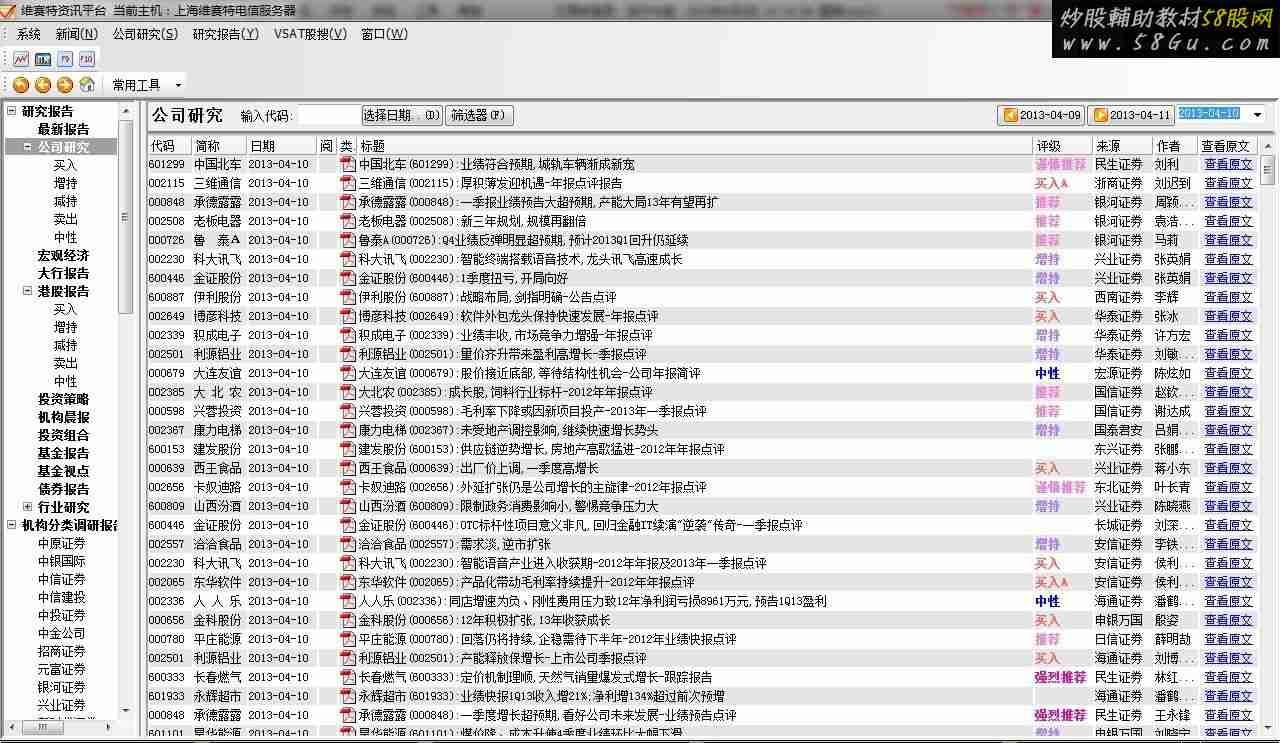The width and height of the screenshot is (1280, 743).
Task: Open the 窗口(W) menu
Action: point(384,34)
